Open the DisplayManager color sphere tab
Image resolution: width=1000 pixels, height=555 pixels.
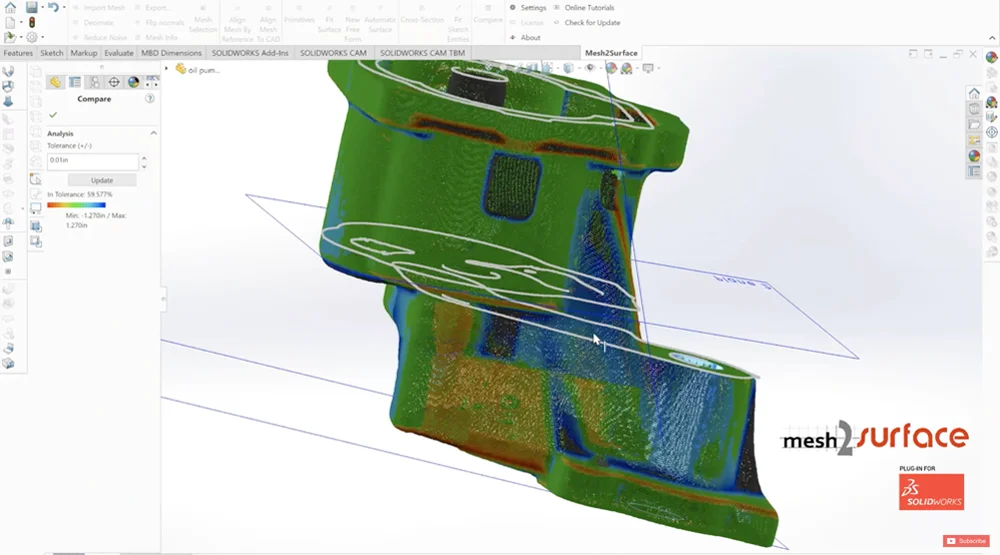pyautogui.click(x=133, y=82)
